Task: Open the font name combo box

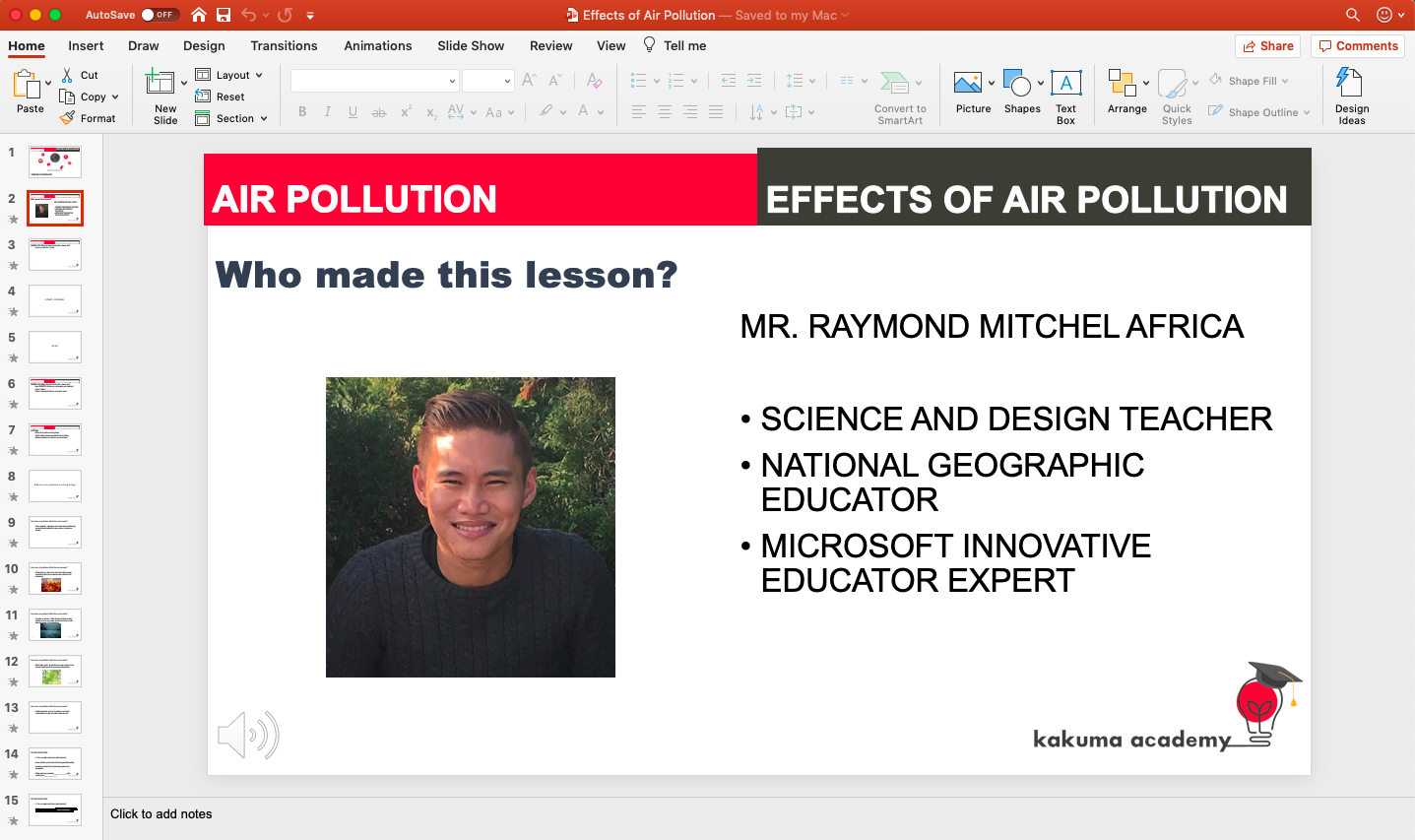Action: tap(374, 81)
